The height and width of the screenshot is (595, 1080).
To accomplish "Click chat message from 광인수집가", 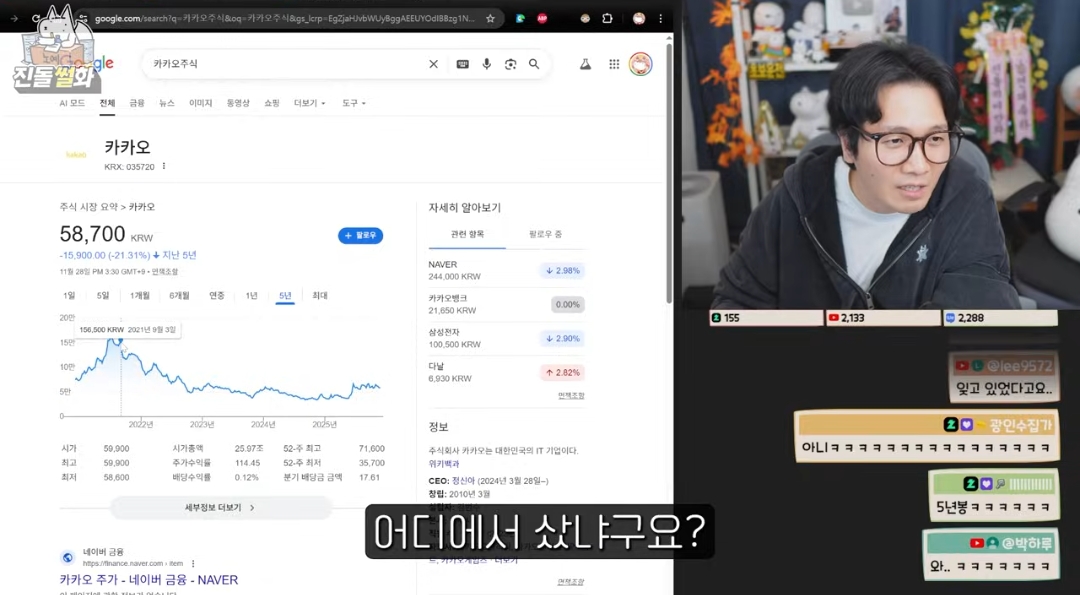I will click(926, 437).
